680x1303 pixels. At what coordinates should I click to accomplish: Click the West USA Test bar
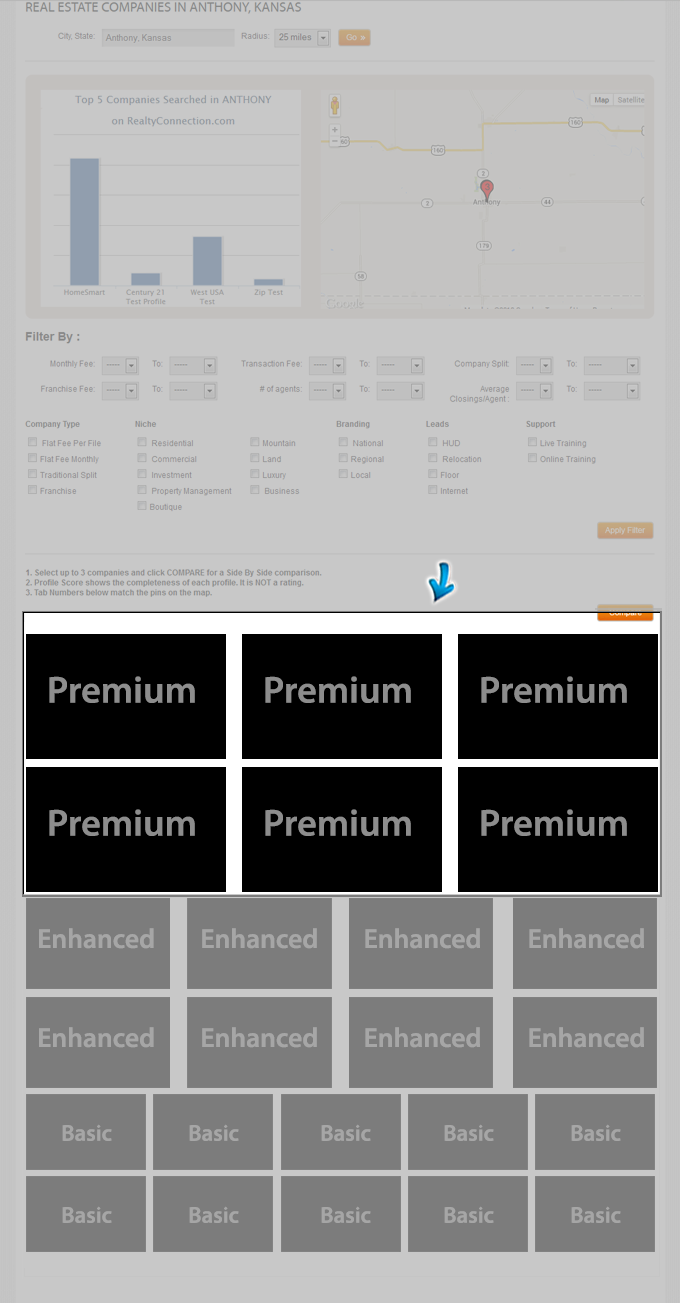(x=207, y=261)
